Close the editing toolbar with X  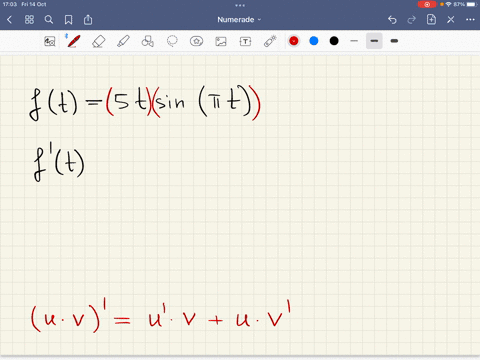coord(451,20)
